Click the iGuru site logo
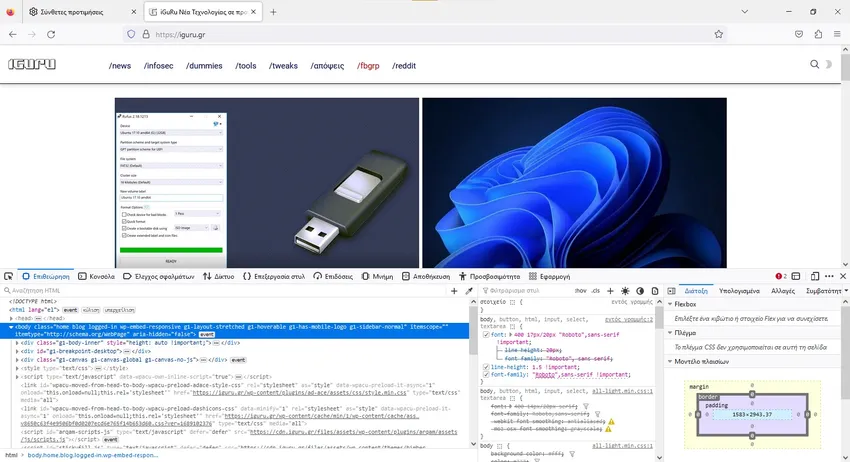The image size is (850, 462). pyautogui.click(x=32, y=65)
